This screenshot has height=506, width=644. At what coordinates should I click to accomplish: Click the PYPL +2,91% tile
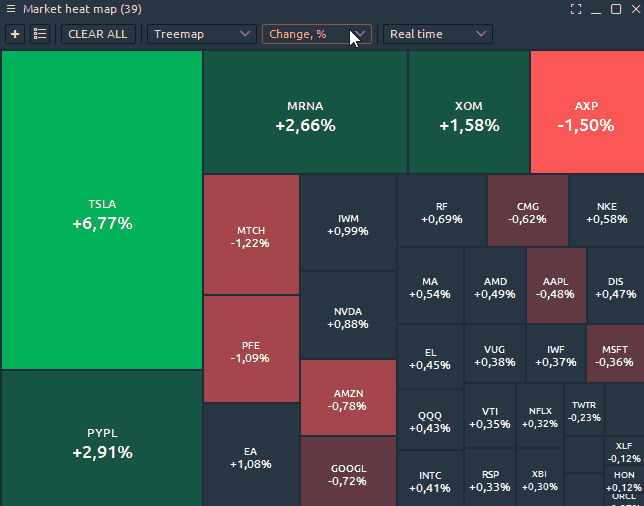pyautogui.click(x=102, y=442)
